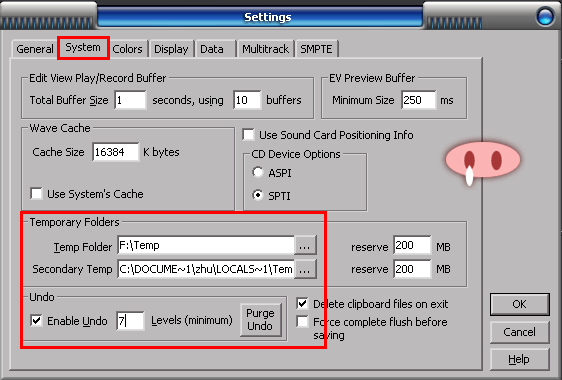Confirm settings with OK button
Screen dimensions: 562x380
tap(519, 304)
